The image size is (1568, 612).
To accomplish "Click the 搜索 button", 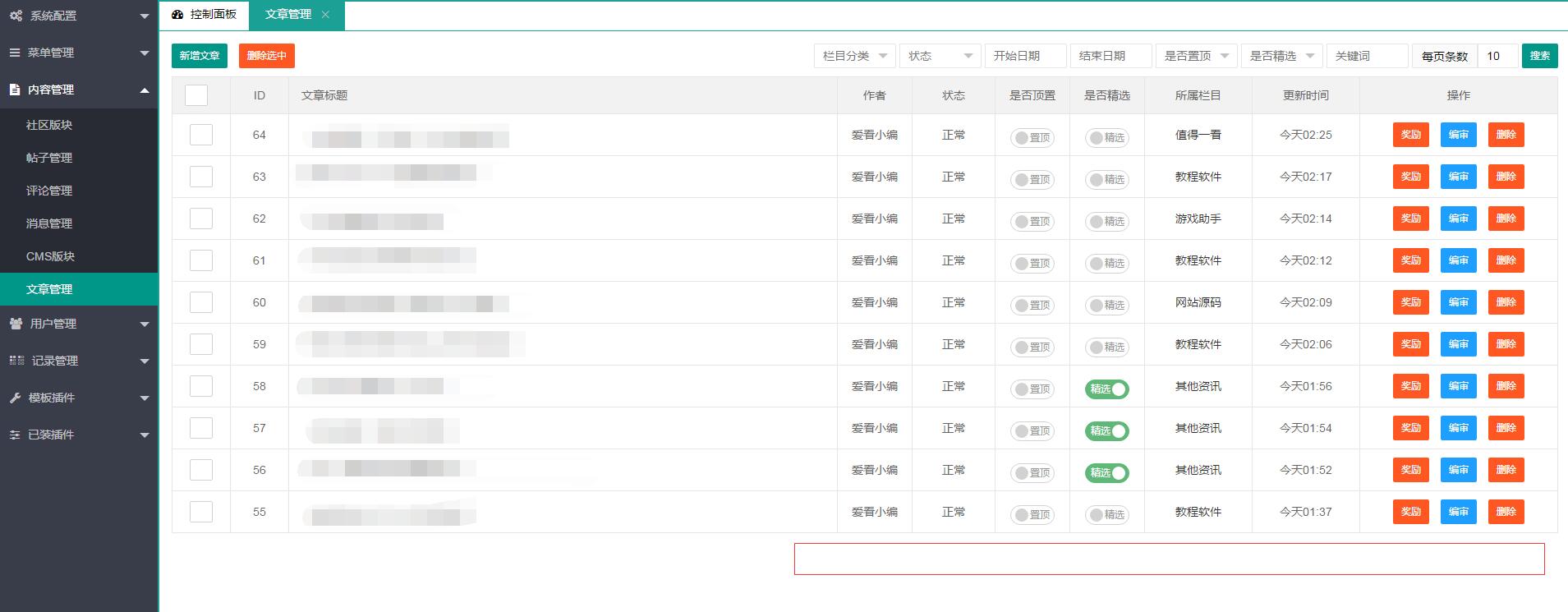I will [1540, 56].
